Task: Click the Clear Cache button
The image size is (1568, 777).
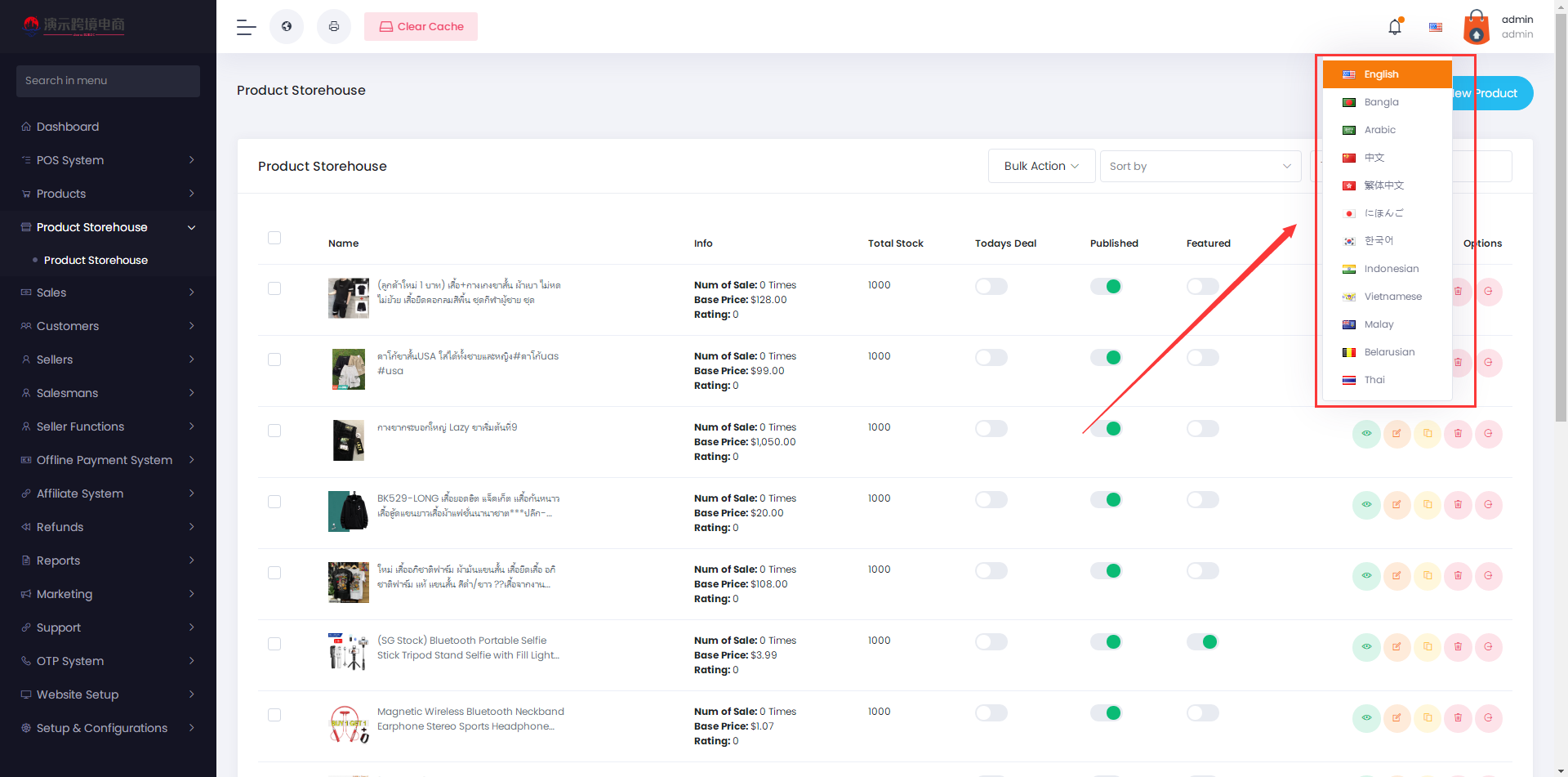Action: click(x=421, y=27)
